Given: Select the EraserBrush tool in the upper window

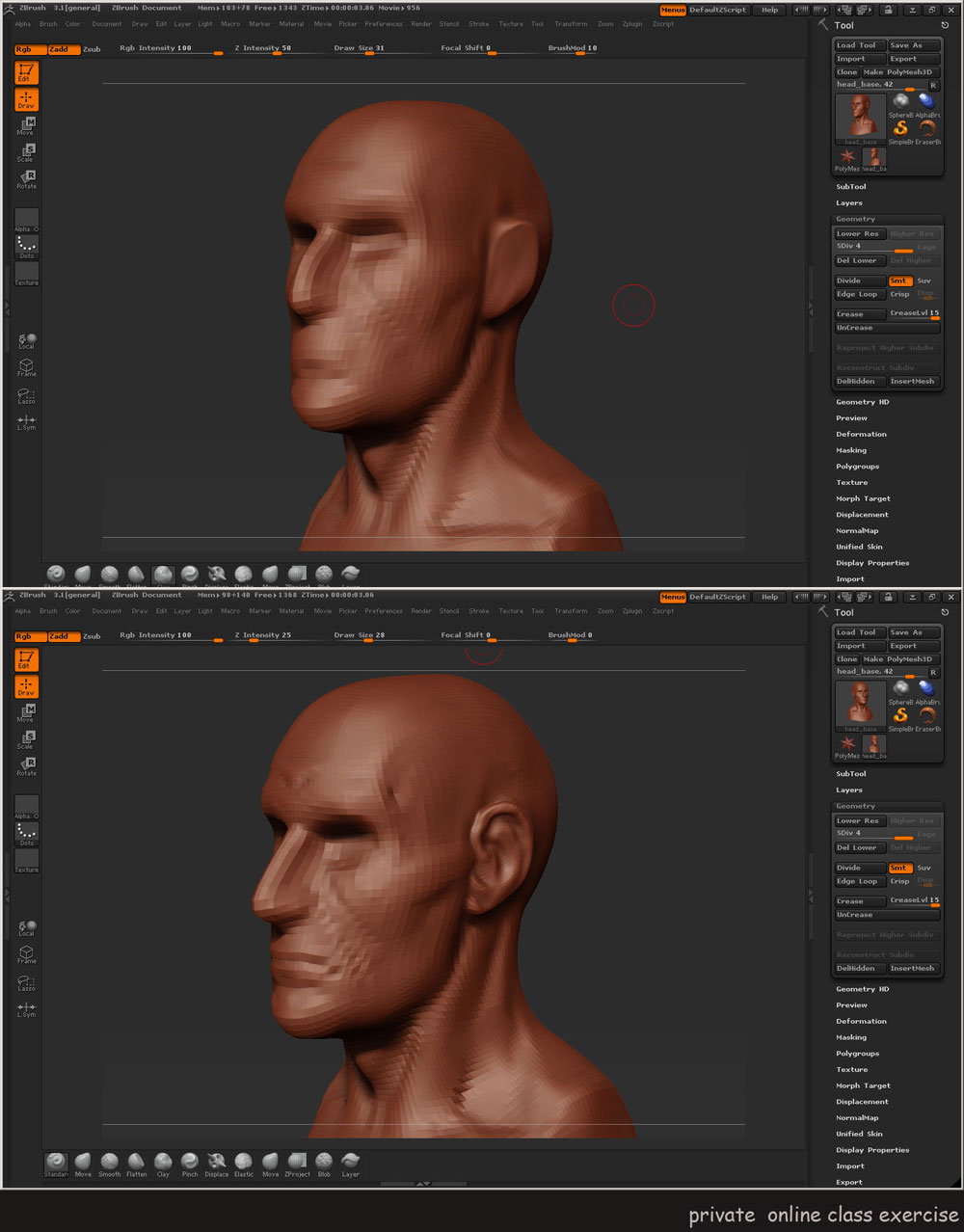Looking at the screenshot, I should pos(927,129).
